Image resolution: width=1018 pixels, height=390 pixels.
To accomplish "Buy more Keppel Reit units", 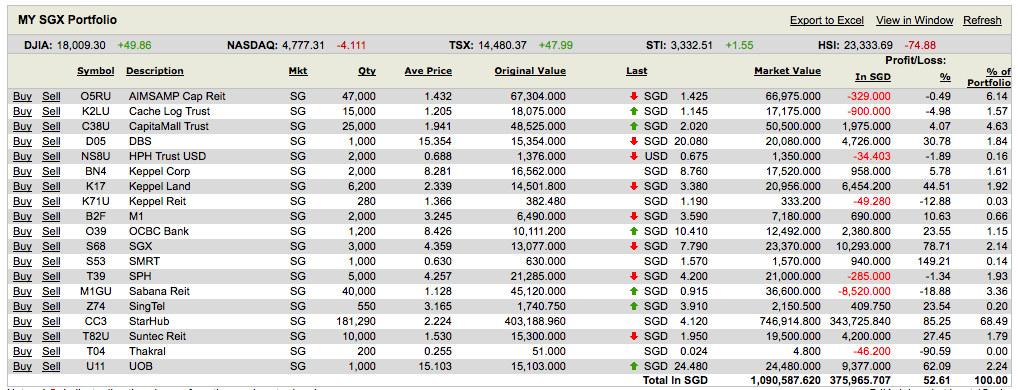I will click(22, 201).
